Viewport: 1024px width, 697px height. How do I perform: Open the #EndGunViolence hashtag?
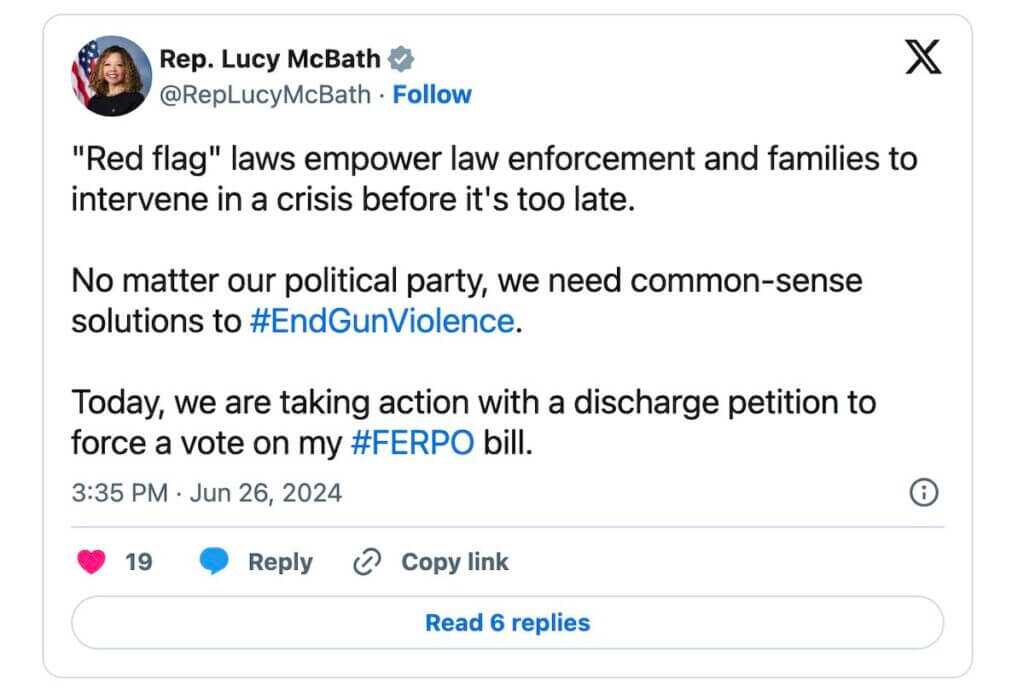coord(382,322)
